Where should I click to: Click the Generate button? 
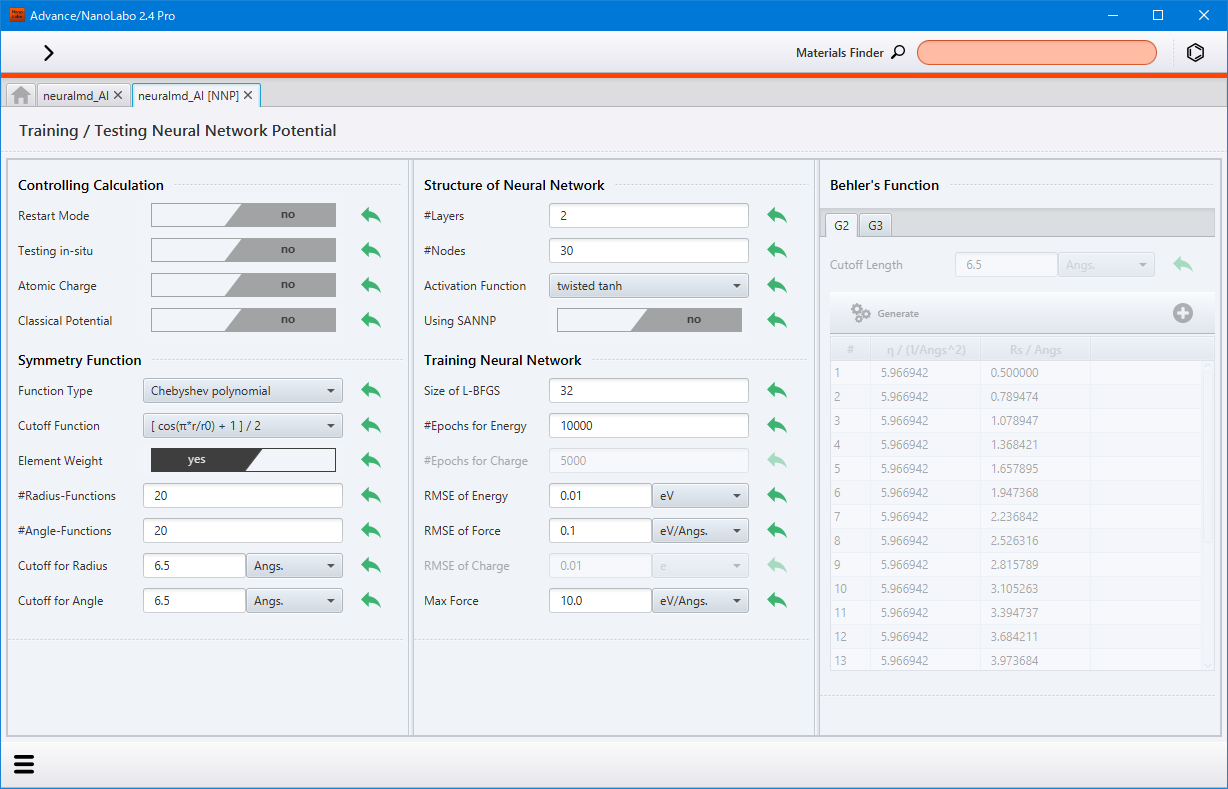pyautogui.click(x=885, y=313)
